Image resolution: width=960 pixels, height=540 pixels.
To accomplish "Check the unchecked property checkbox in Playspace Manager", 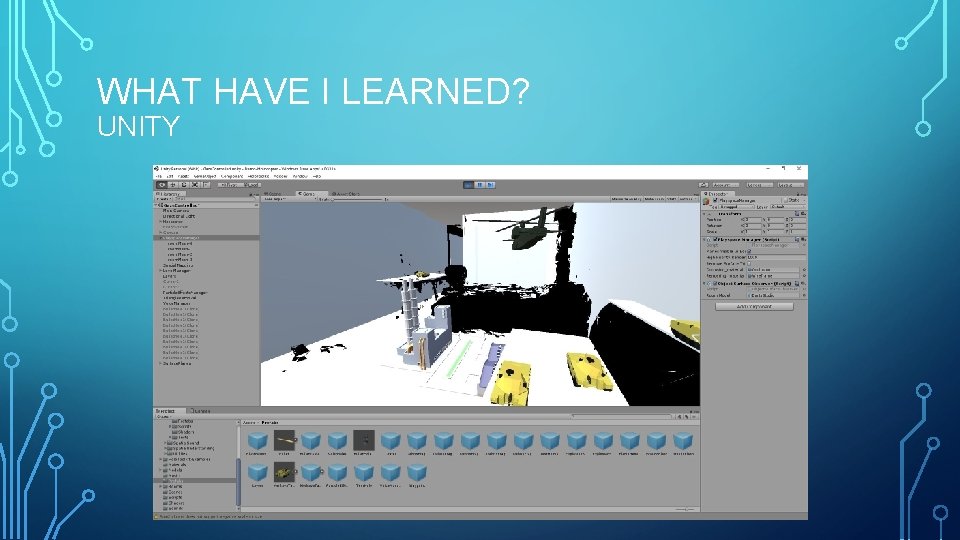I will [749, 263].
